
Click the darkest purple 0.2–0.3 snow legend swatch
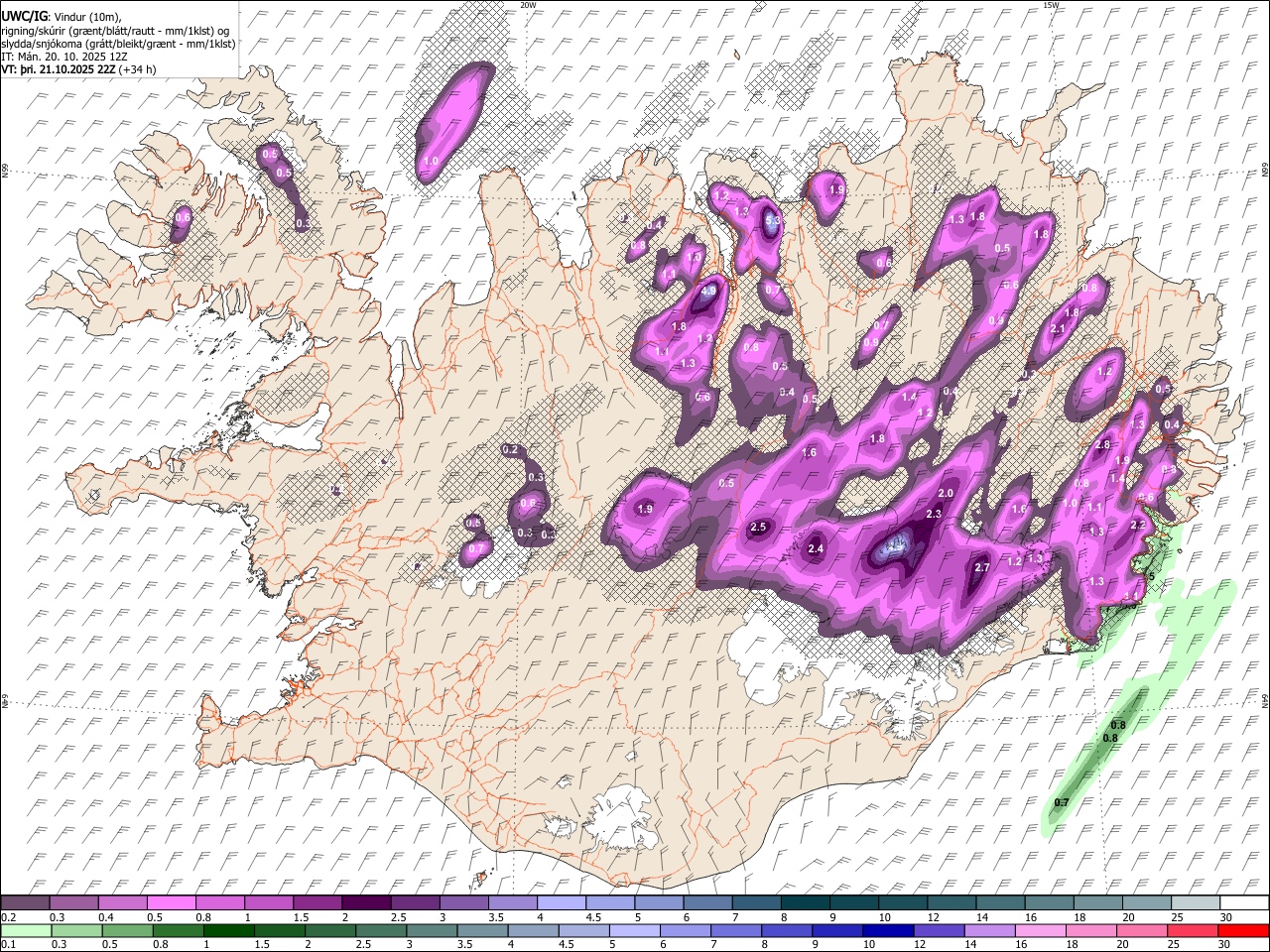25,903
